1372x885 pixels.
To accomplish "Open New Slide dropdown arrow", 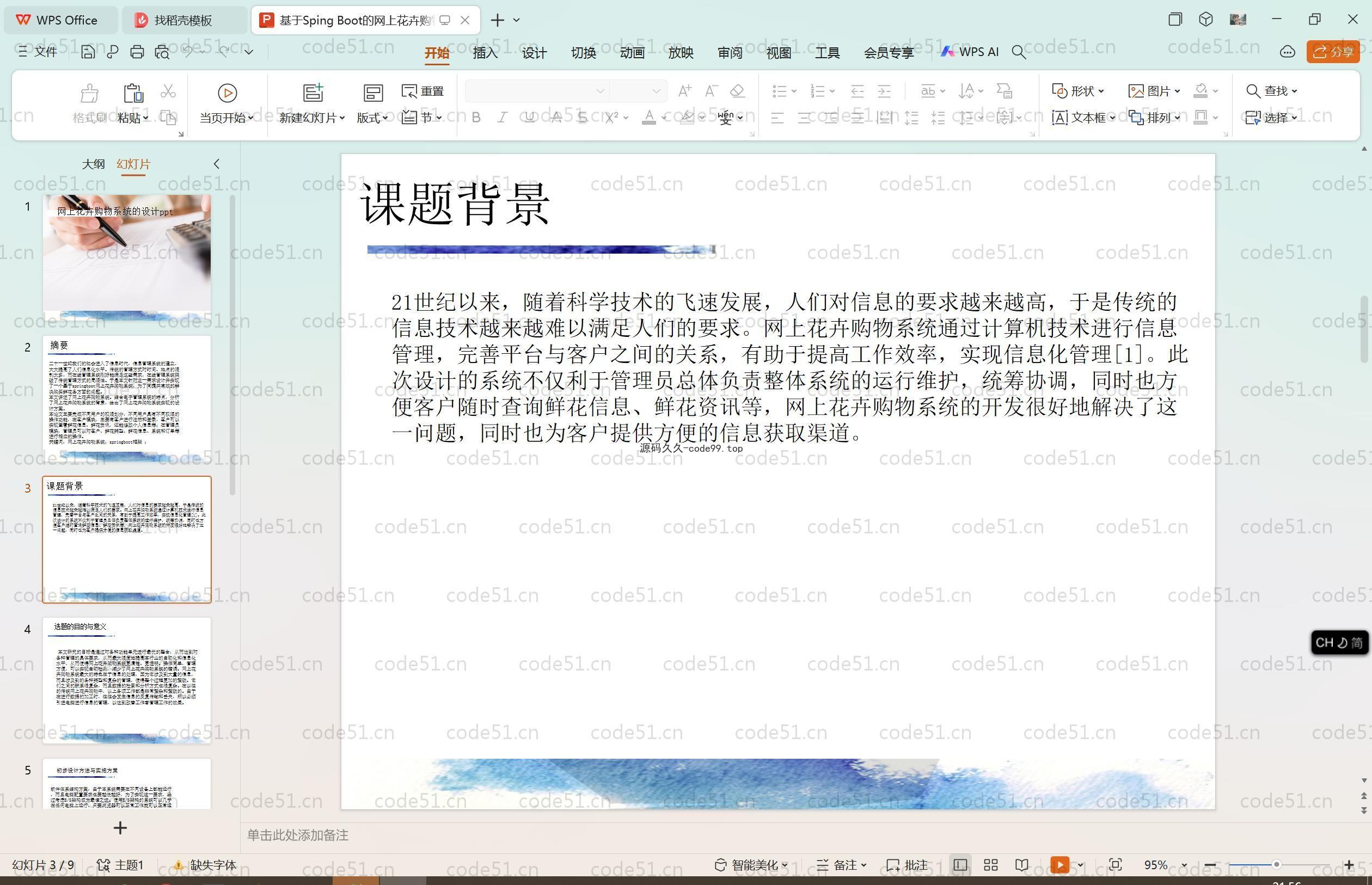I will [x=342, y=118].
